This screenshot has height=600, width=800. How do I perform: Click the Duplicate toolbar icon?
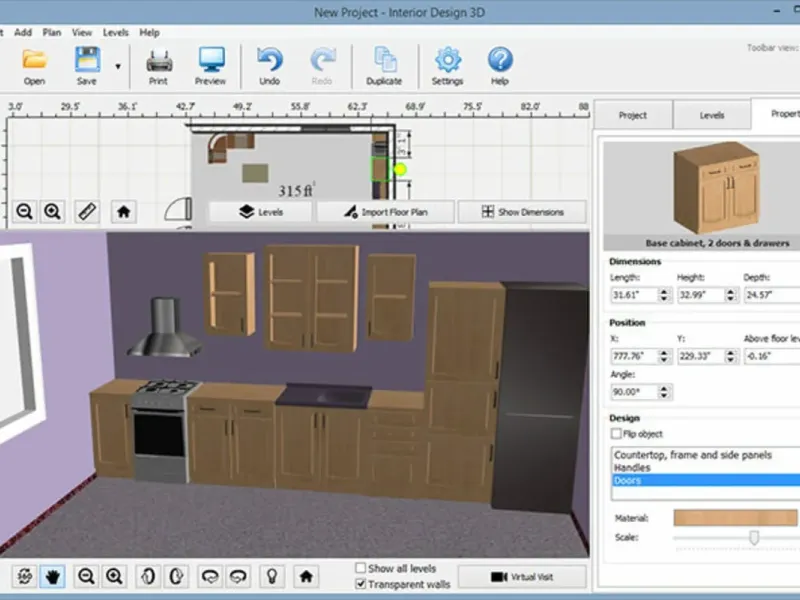[x=384, y=60]
